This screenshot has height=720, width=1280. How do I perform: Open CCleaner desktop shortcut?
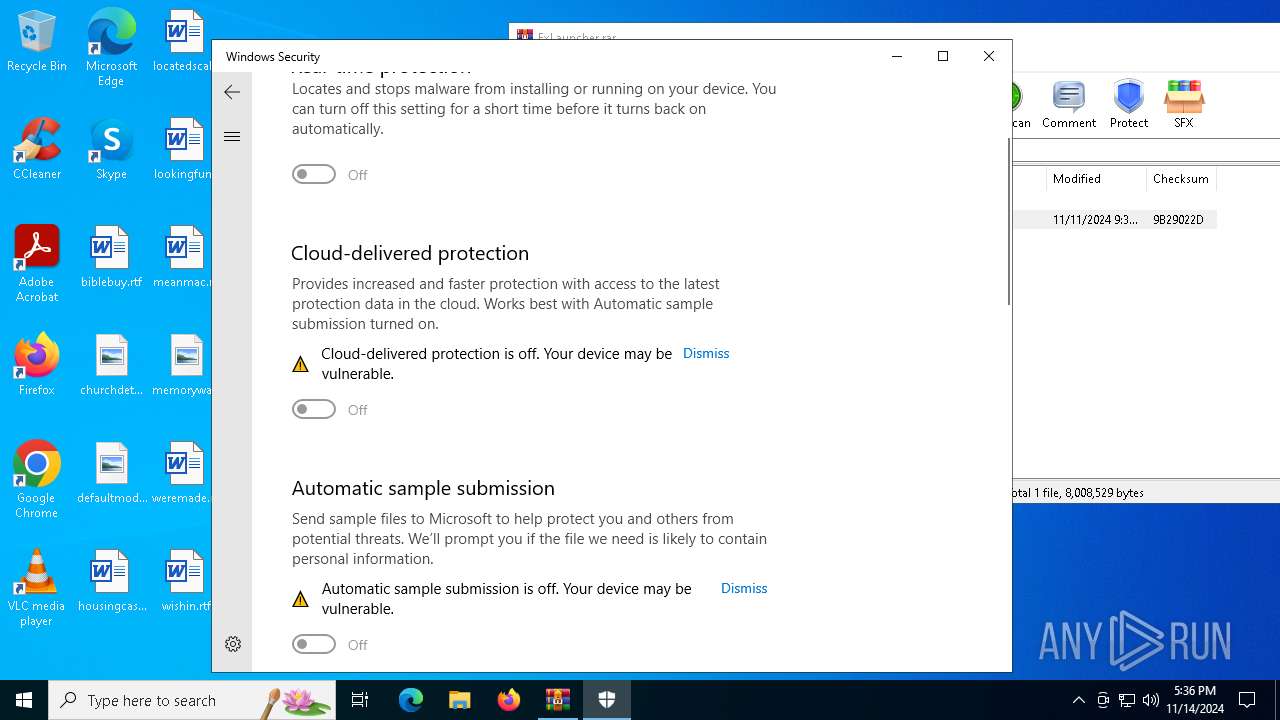(x=37, y=149)
